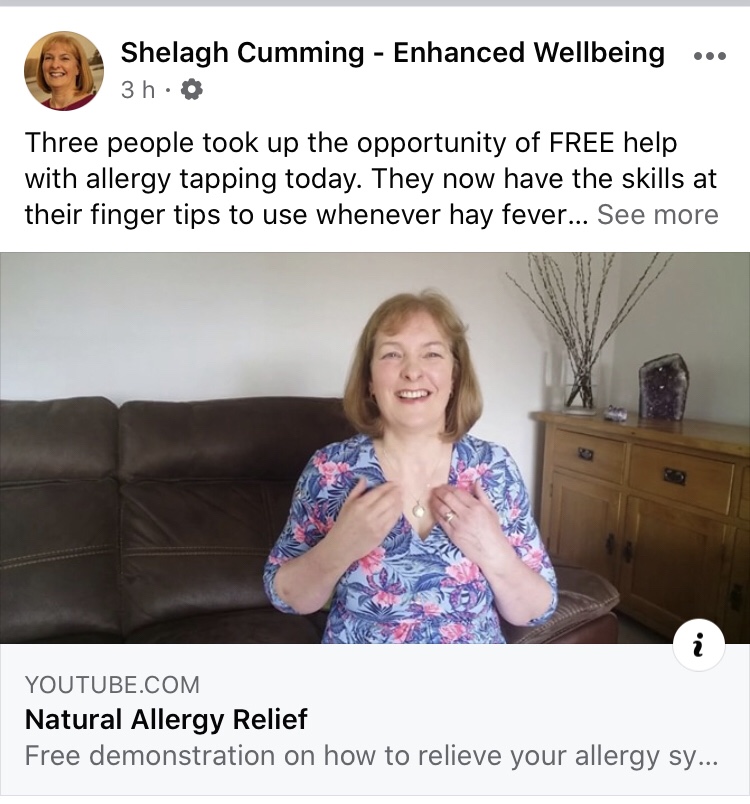Click the first line mentioning FREE help
750x804 pixels.
coord(351,143)
